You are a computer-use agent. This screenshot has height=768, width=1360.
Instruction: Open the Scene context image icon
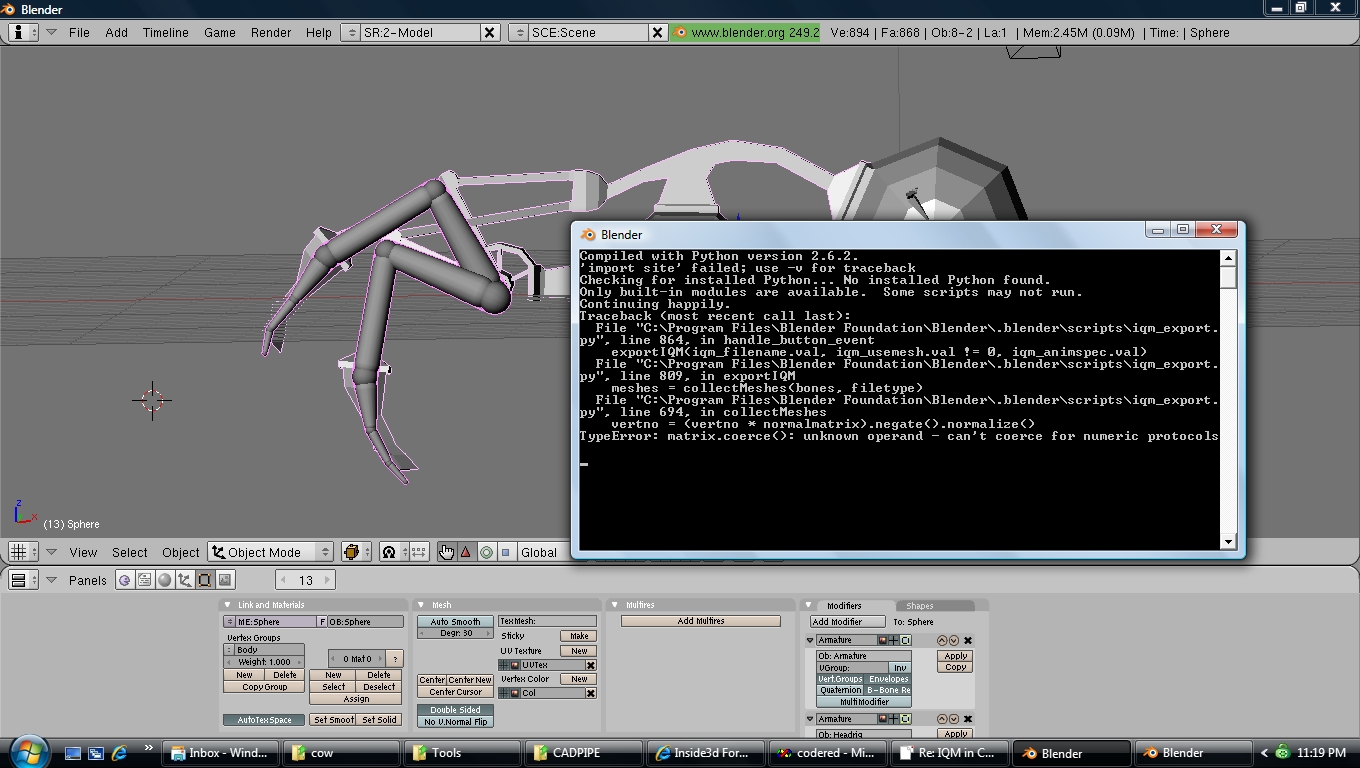[224, 580]
